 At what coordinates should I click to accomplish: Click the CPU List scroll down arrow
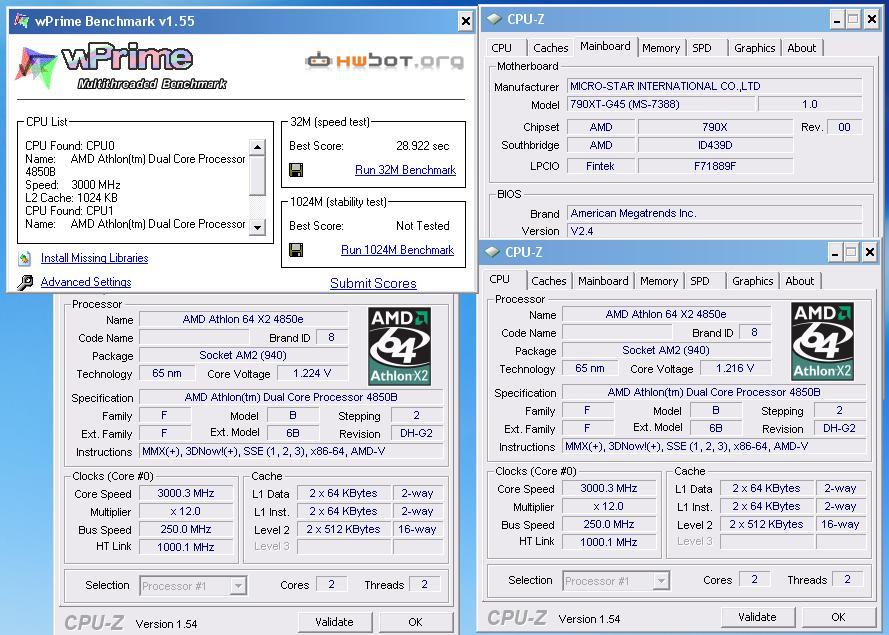[257, 227]
